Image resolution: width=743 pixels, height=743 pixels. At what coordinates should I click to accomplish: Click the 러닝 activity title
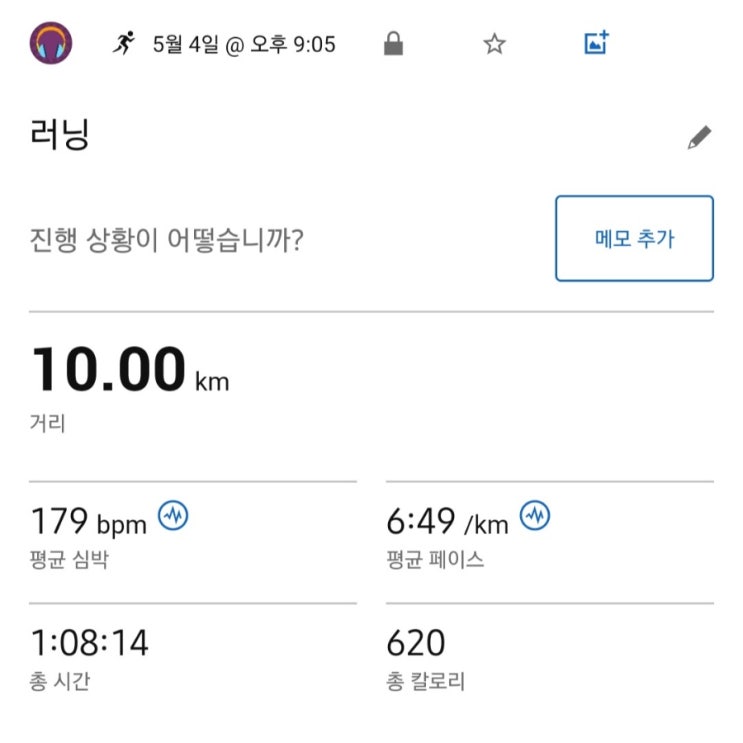60,135
